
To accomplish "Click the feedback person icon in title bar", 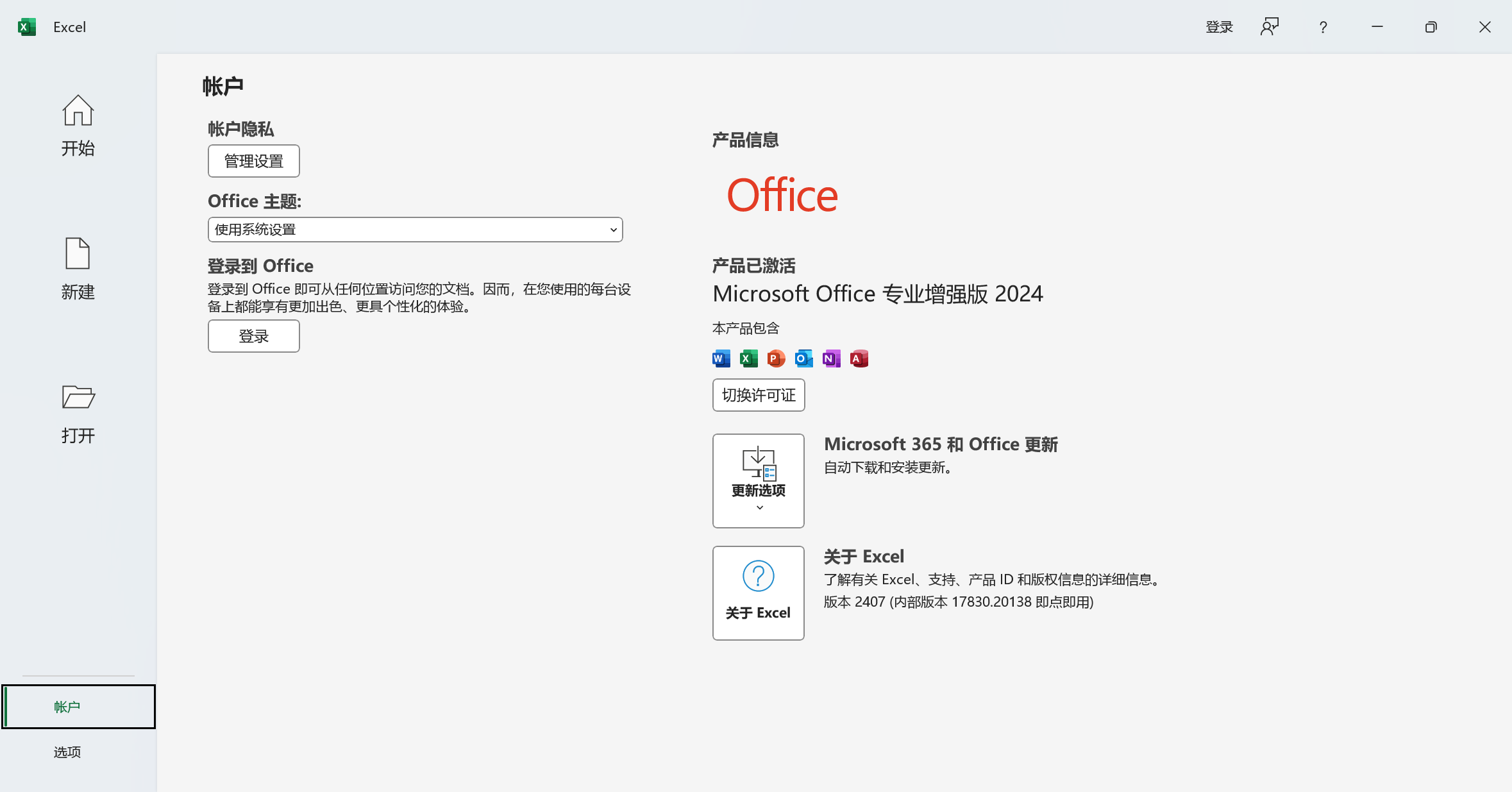I will pyautogui.click(x=1269, y=27).
